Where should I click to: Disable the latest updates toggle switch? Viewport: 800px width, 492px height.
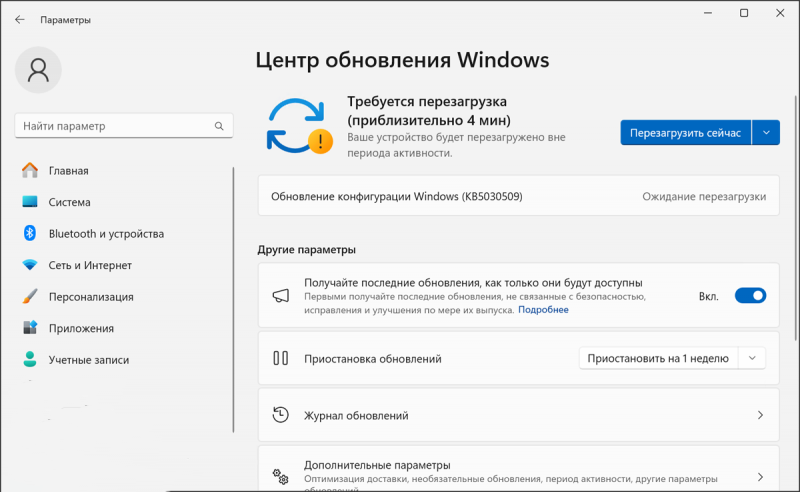pos(750,295)
